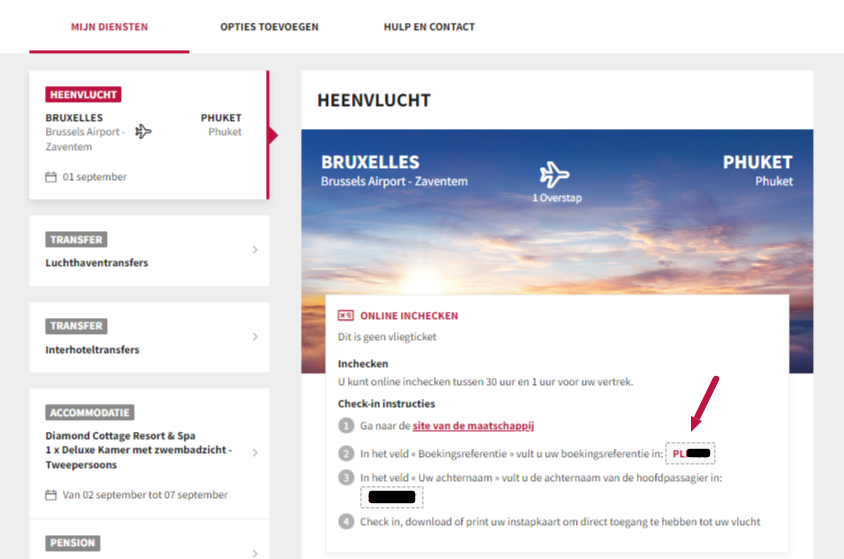Switch to the Opties Toevoegen tab

pos(269,27)
